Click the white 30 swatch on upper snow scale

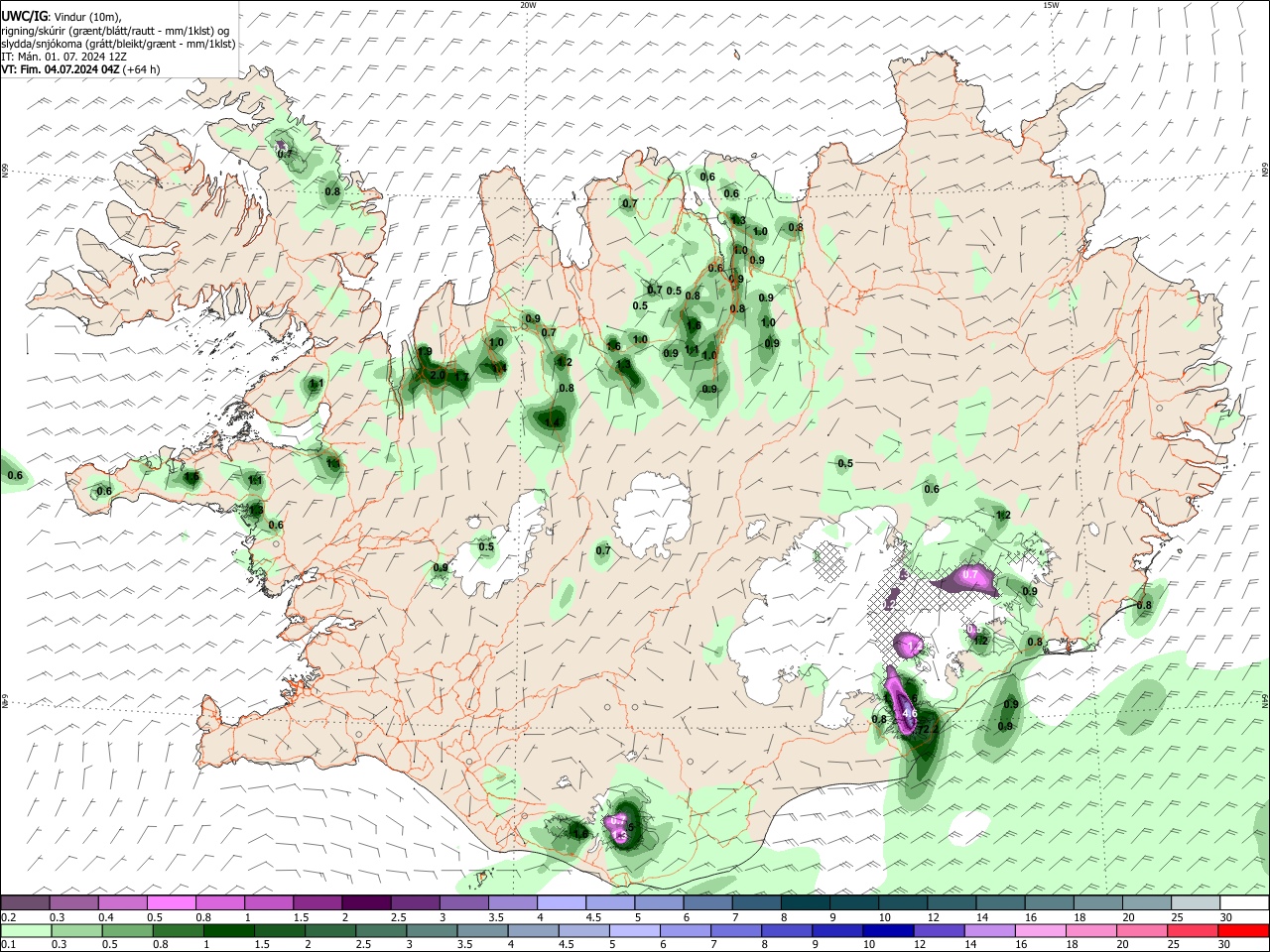pos(1244,902)
